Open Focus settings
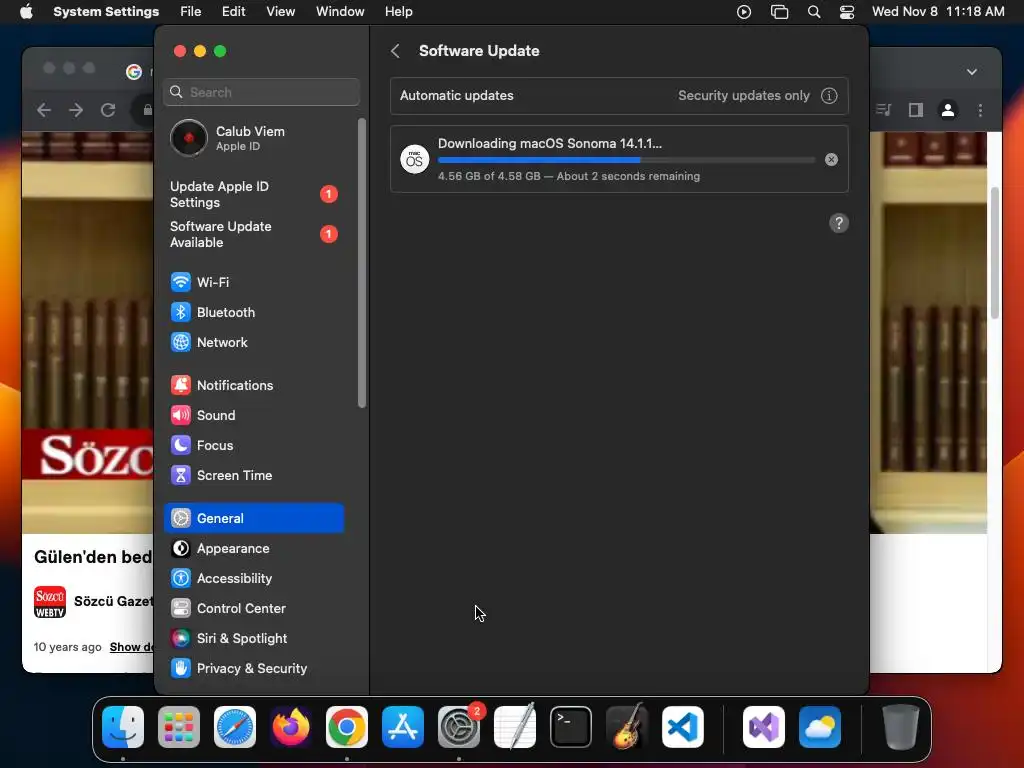This screenshot has width=1024, height=768. (253, 445)
